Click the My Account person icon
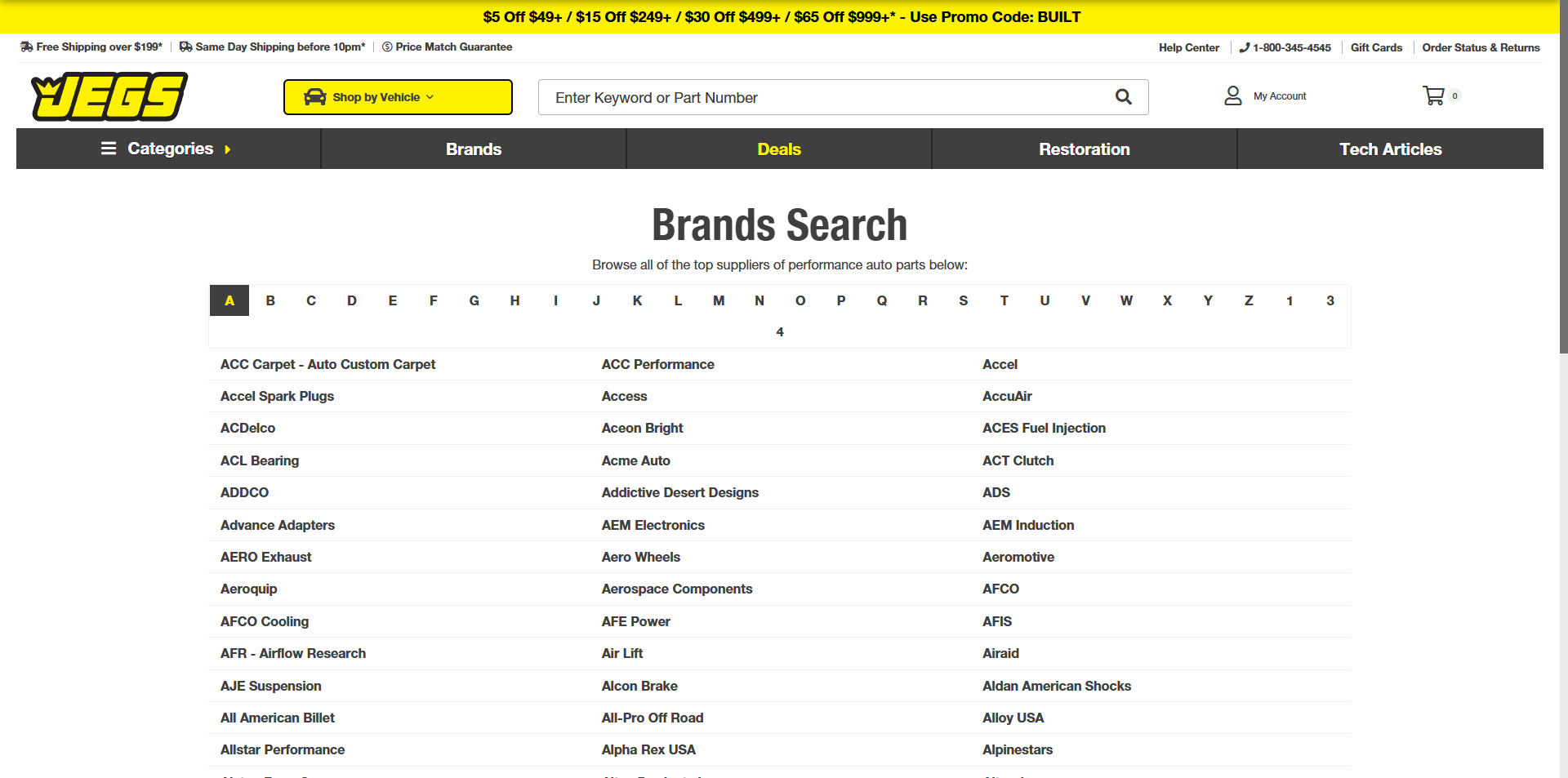This screenshot has height=778, width=1568. [1232, 96]
